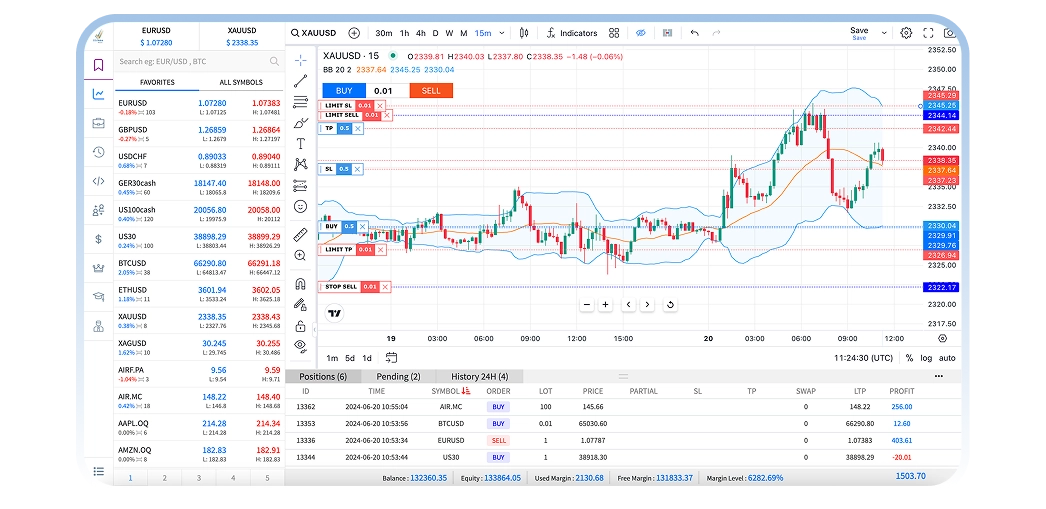Image resolution: width=1046 pixels, height=509 pixels.
Task: Expand the timeframe interval dropdown arrow
Action: [500, 33]
